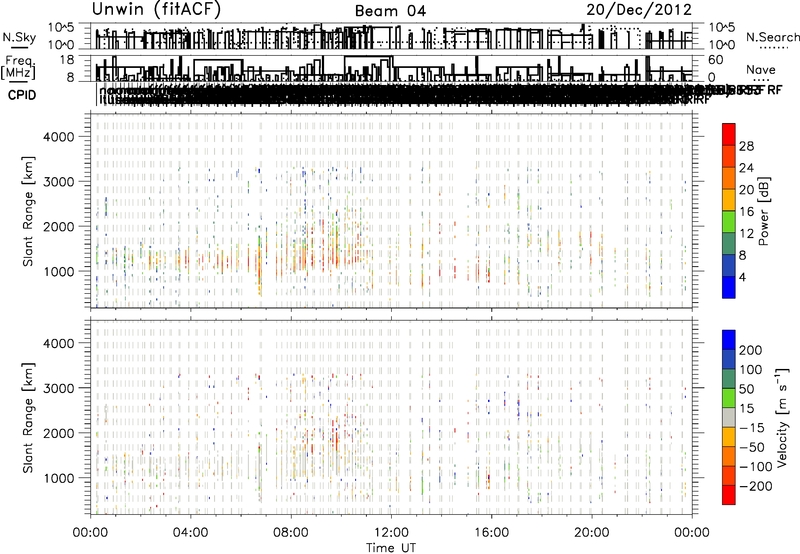
Task: Pick the red bottom segment of Velocity color bar
Action: (729, 495)
